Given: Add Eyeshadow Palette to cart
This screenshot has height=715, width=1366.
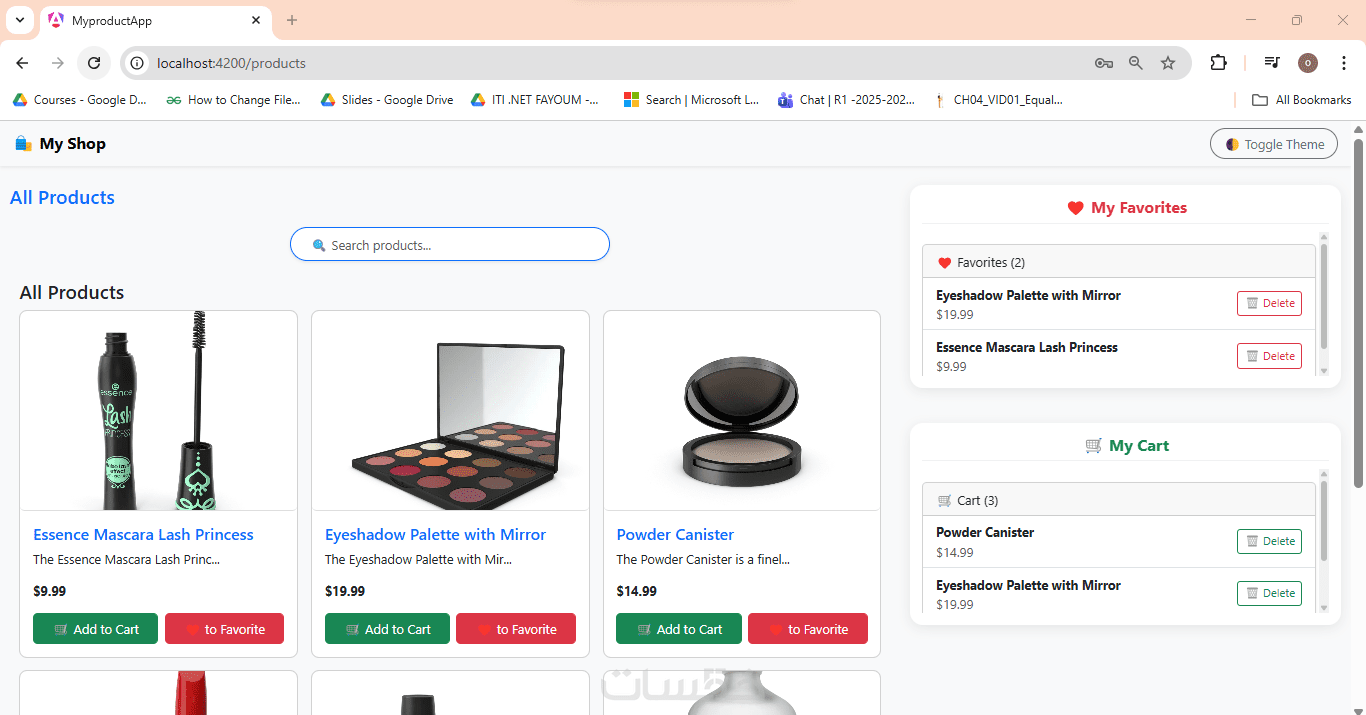Looking at the screenshot, I should click(387, 629).
